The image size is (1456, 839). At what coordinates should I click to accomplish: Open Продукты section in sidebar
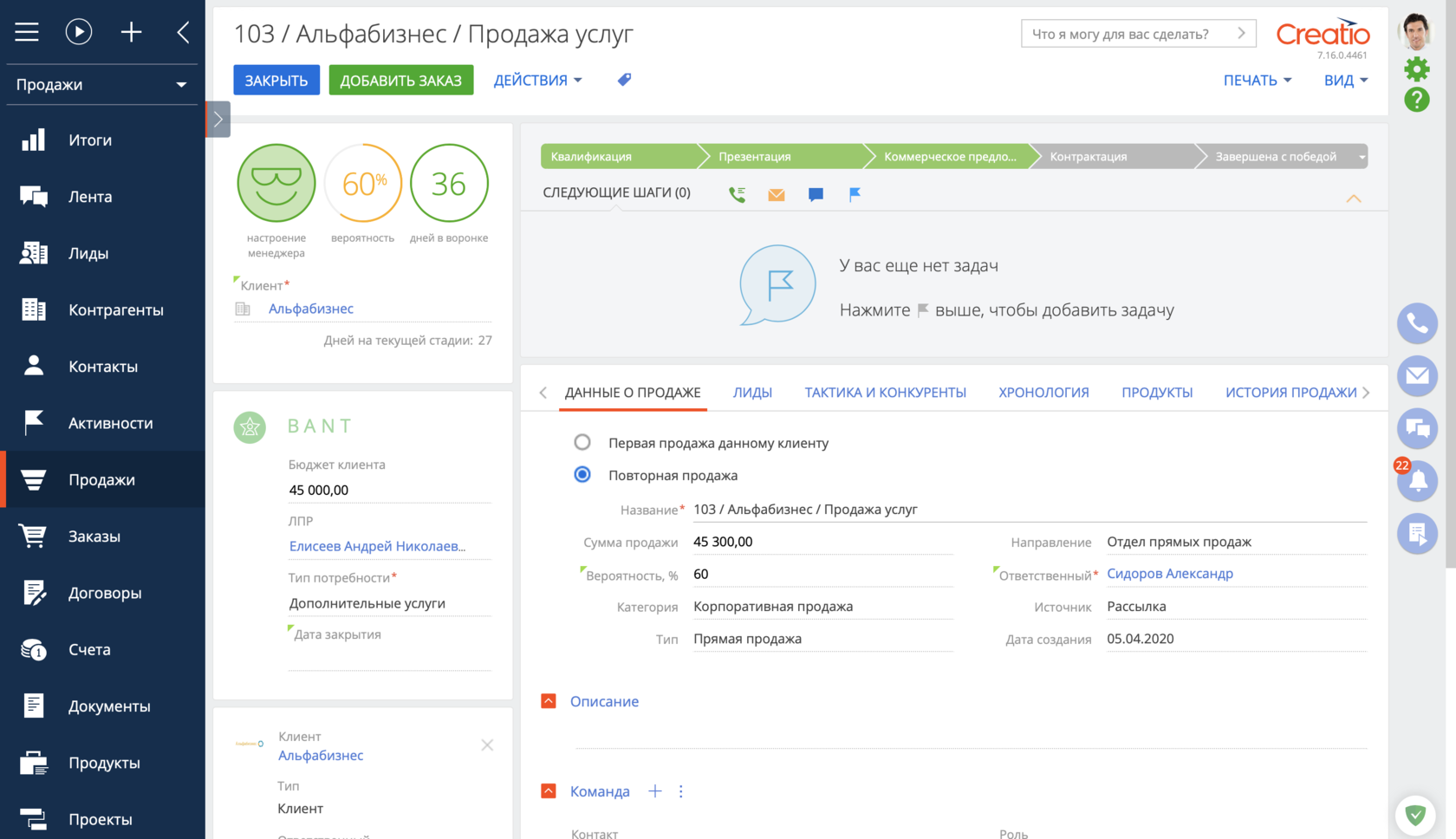tap(102, 763)
